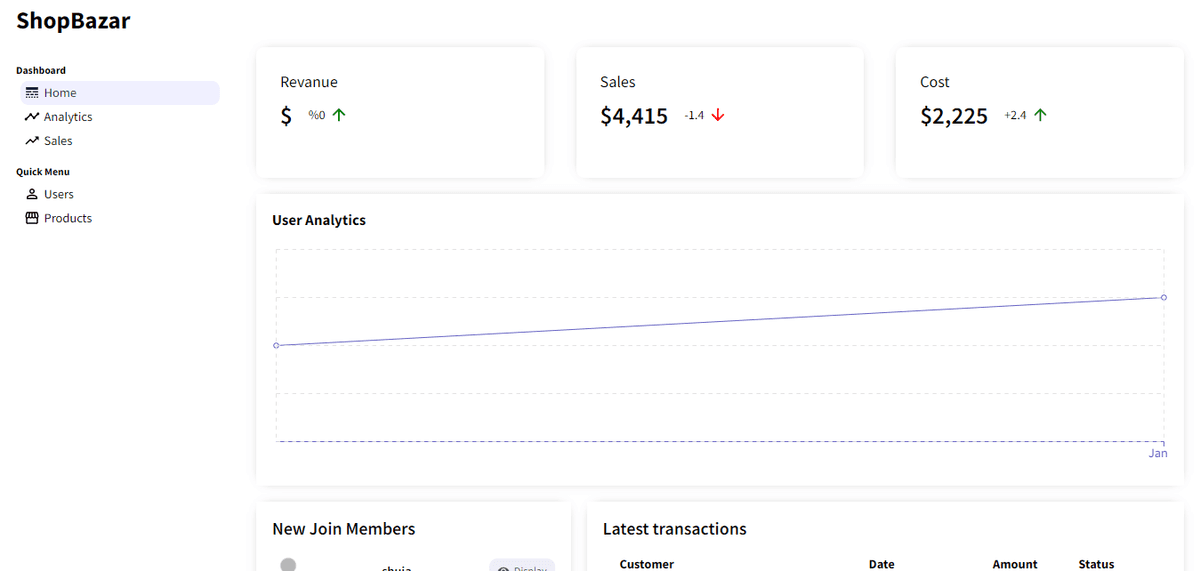Click the 'Sales' title in the stats card
This screenshot has height=571, width=1200.
click(618, 82)
